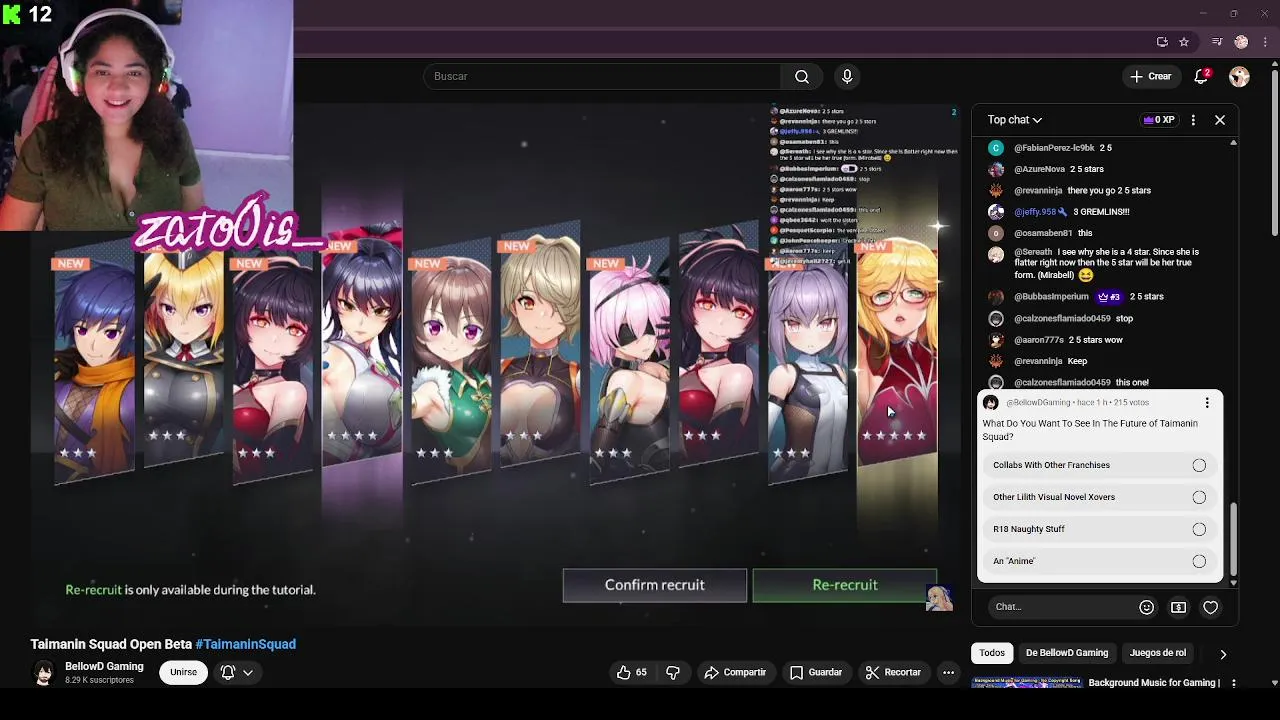Image resolution: width=1280 pixels, height=720 pixels.
Task: Click Guardar to save video
Action: [816, 673]
